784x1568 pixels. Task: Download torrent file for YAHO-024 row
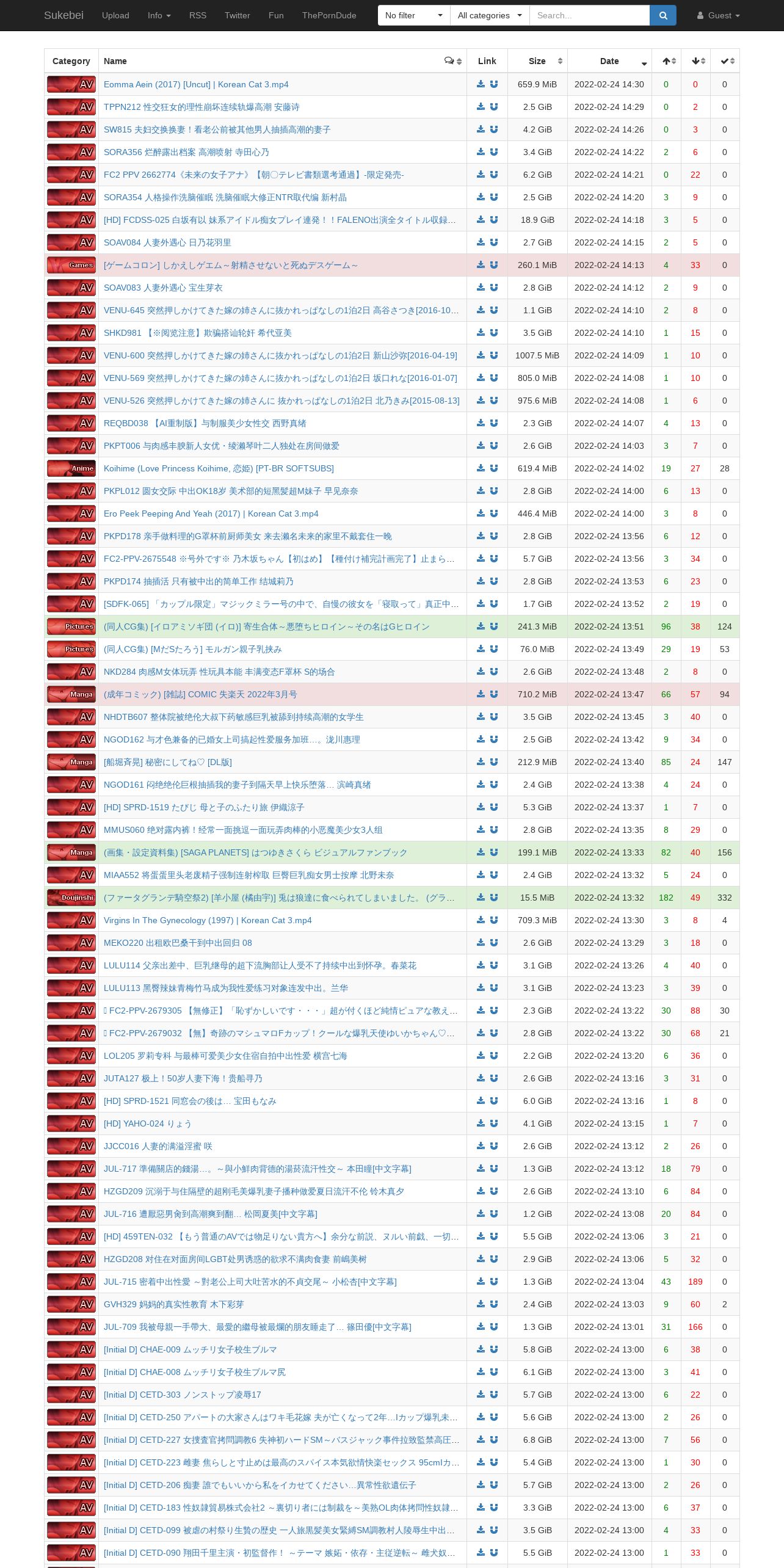(x=481, y=1123)
